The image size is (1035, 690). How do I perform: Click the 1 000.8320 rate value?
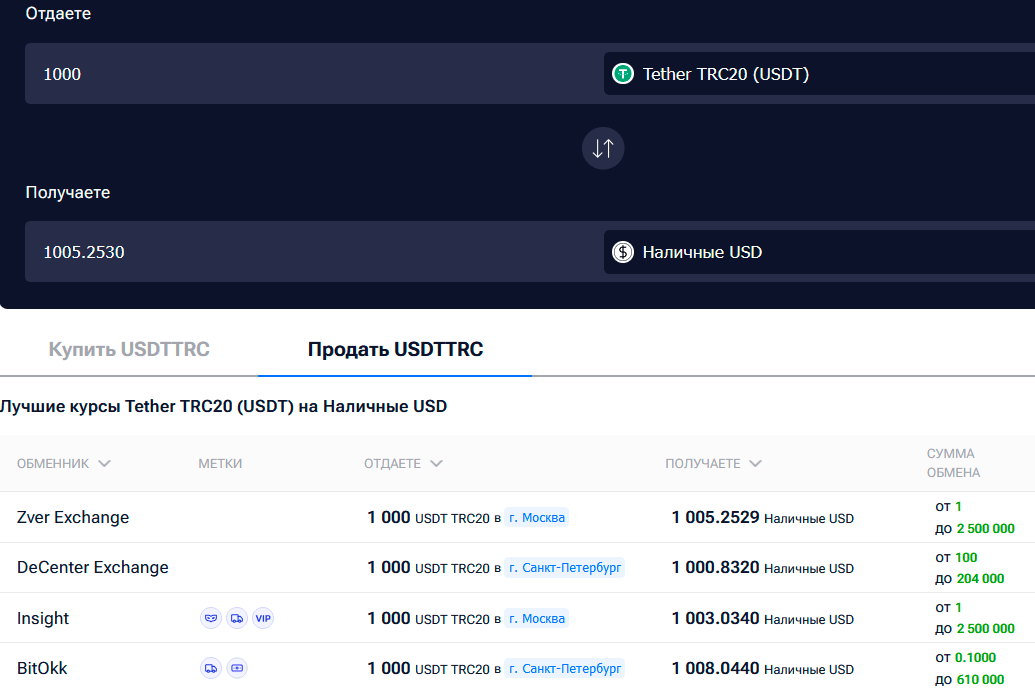pyautogui.click(x=716, y=567)
